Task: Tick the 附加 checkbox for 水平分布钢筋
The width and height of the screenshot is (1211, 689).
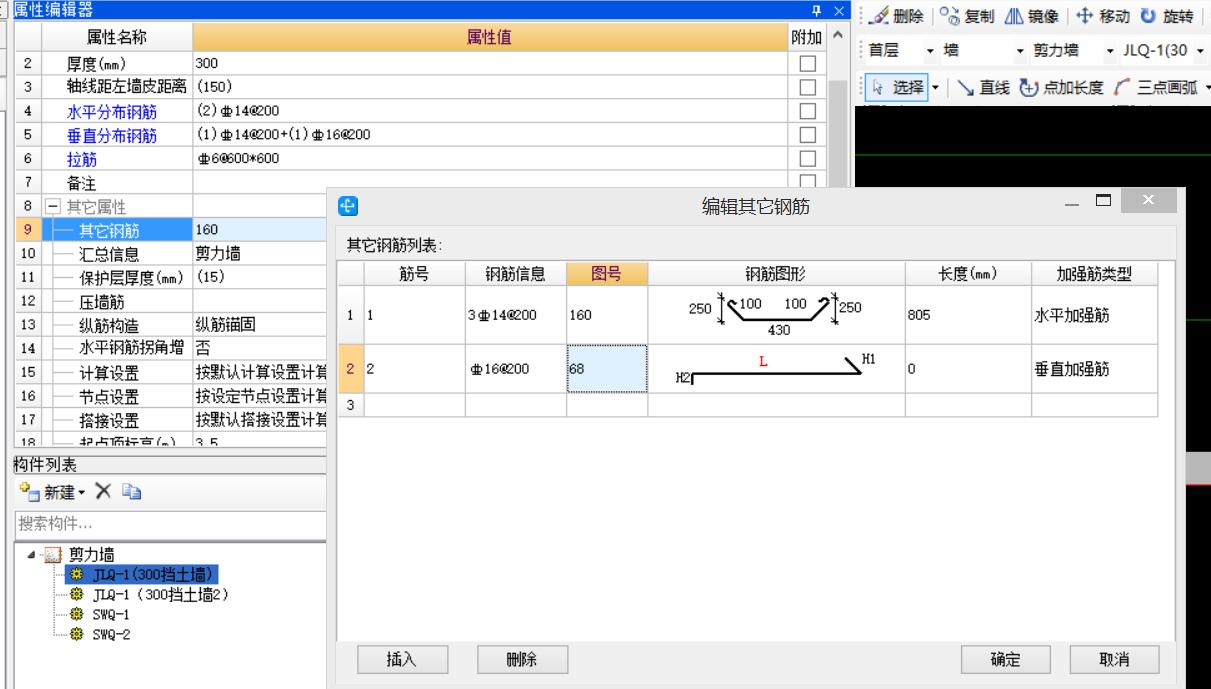Action: pyautogui.click(x=810, y=111)
